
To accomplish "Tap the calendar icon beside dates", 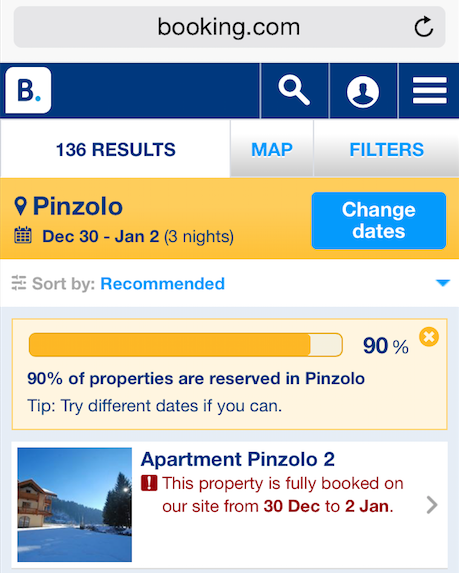I will click(23, 235).
